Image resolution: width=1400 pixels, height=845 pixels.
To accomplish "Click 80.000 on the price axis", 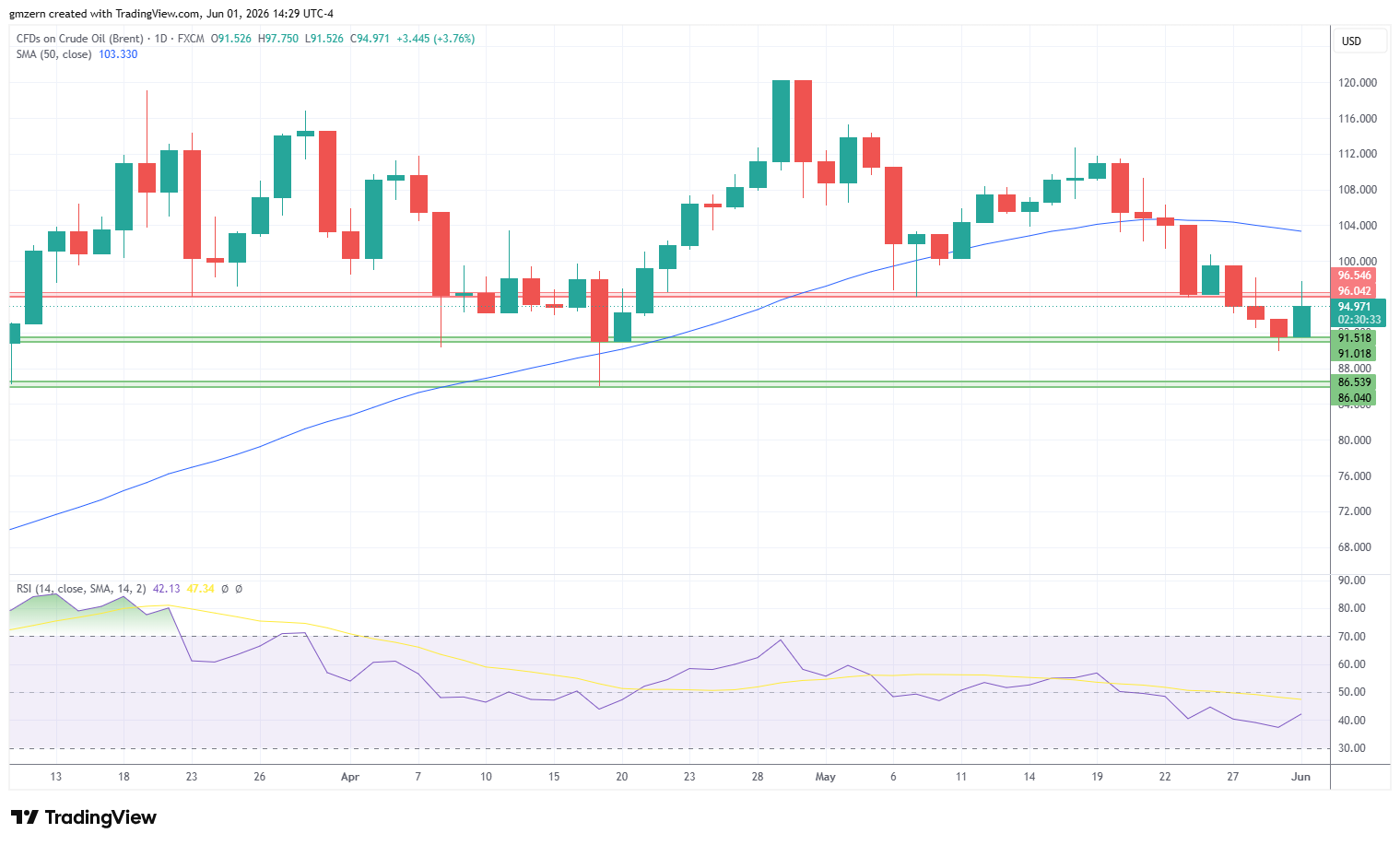I will [1355, 440].
